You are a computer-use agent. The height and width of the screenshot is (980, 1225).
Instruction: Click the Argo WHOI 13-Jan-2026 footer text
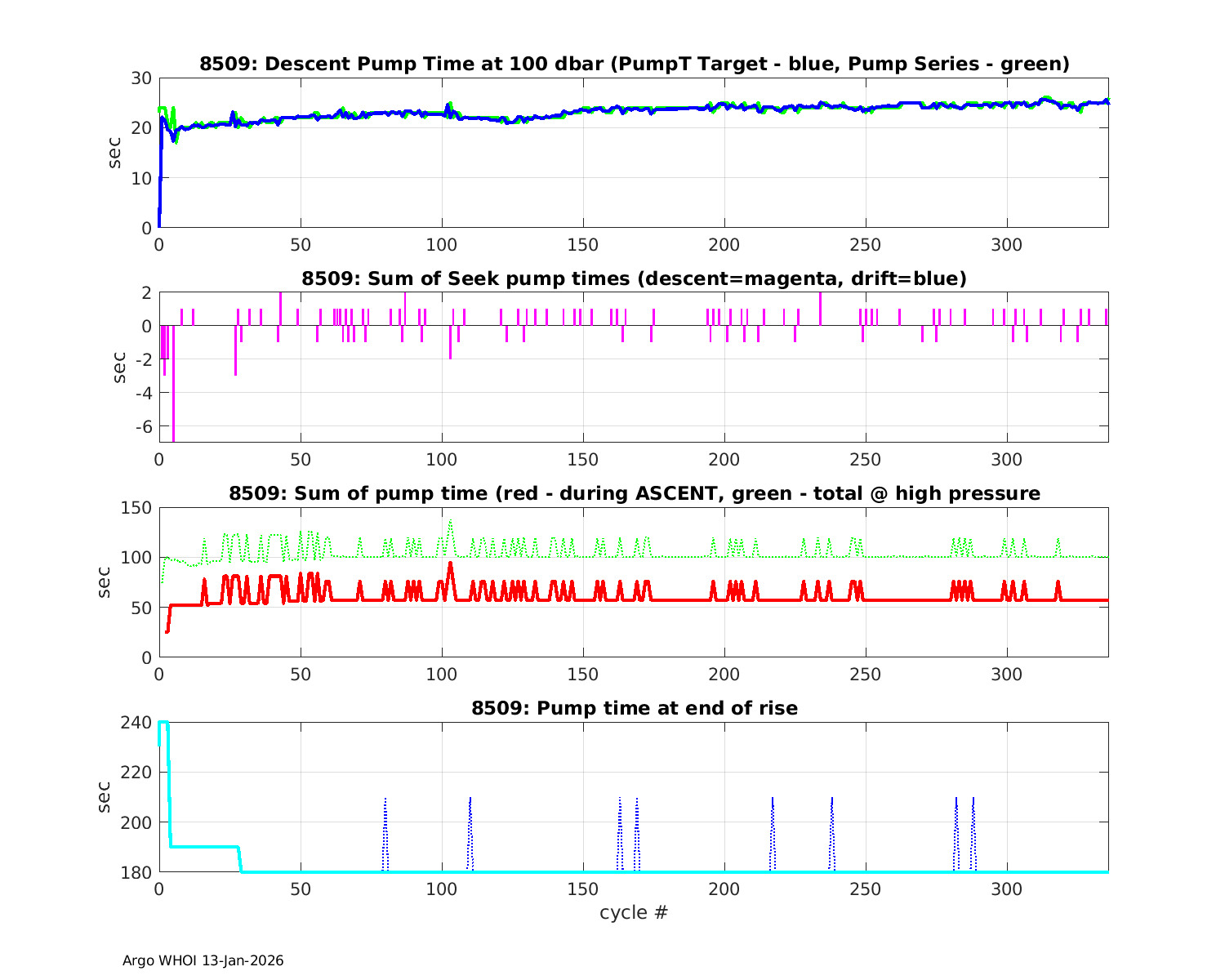(203, 960)
